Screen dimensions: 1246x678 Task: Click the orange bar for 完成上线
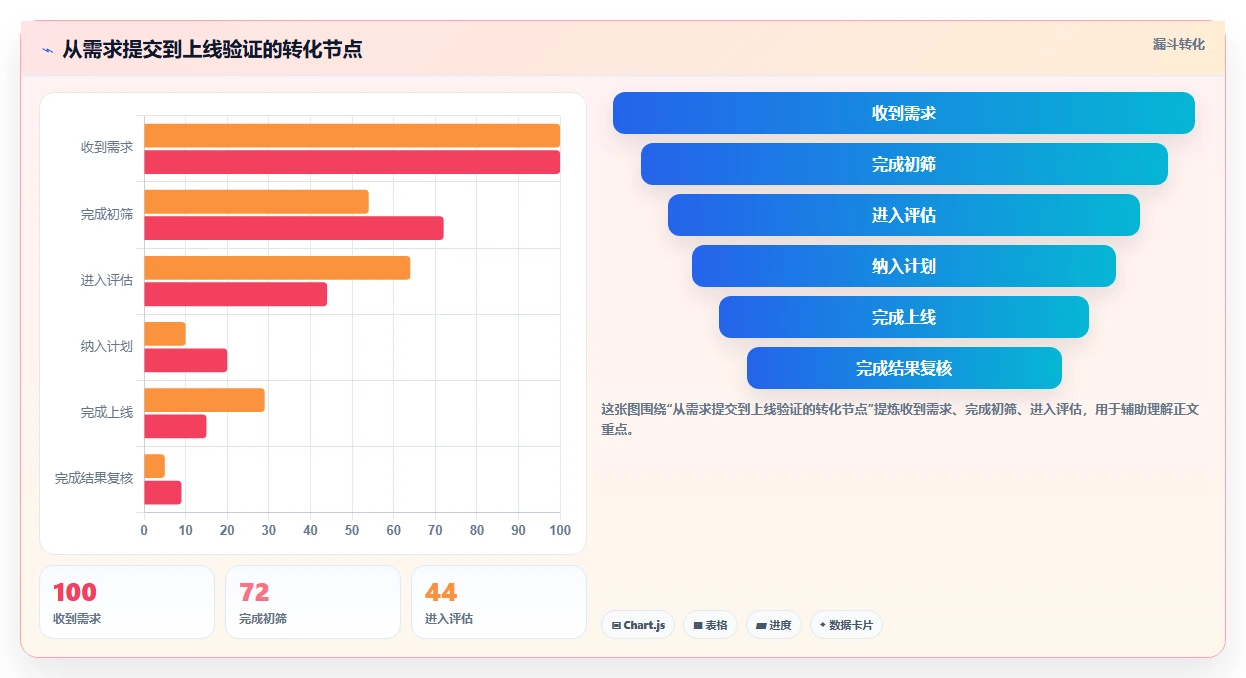[x=204, y=400]
